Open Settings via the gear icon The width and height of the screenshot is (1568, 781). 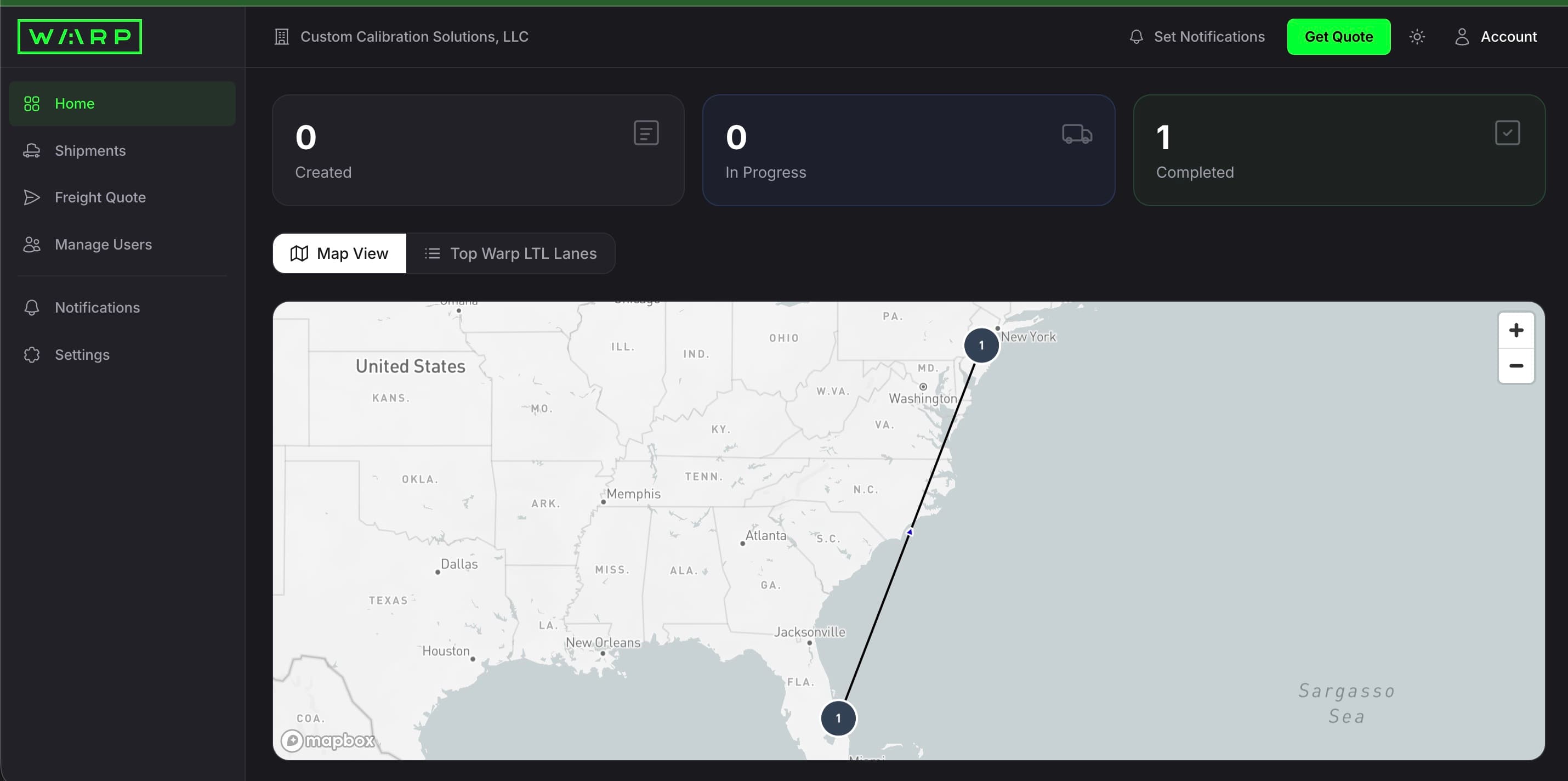(x=32, y=354)
